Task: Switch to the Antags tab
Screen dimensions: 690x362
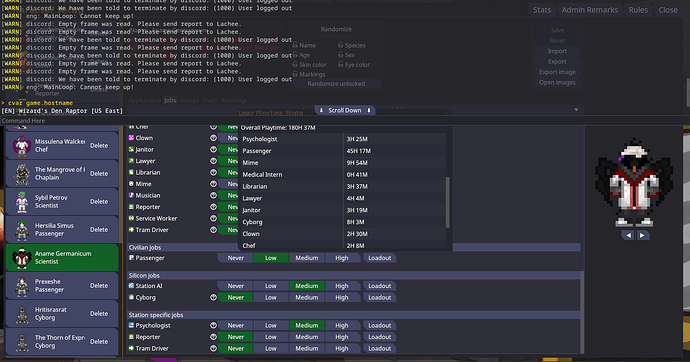Action: click(x=189, y=100)
